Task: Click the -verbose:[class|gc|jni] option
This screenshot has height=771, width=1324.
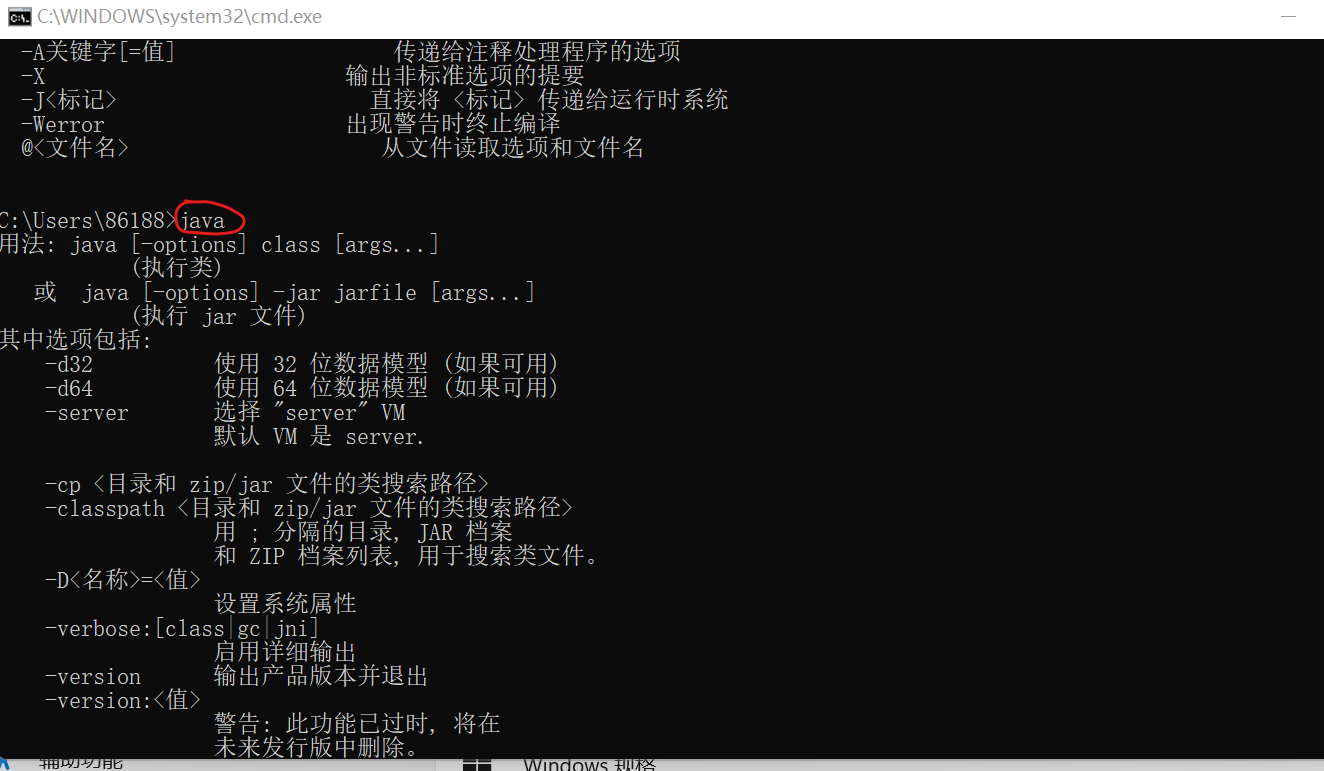Action: [x=182, y=629]
